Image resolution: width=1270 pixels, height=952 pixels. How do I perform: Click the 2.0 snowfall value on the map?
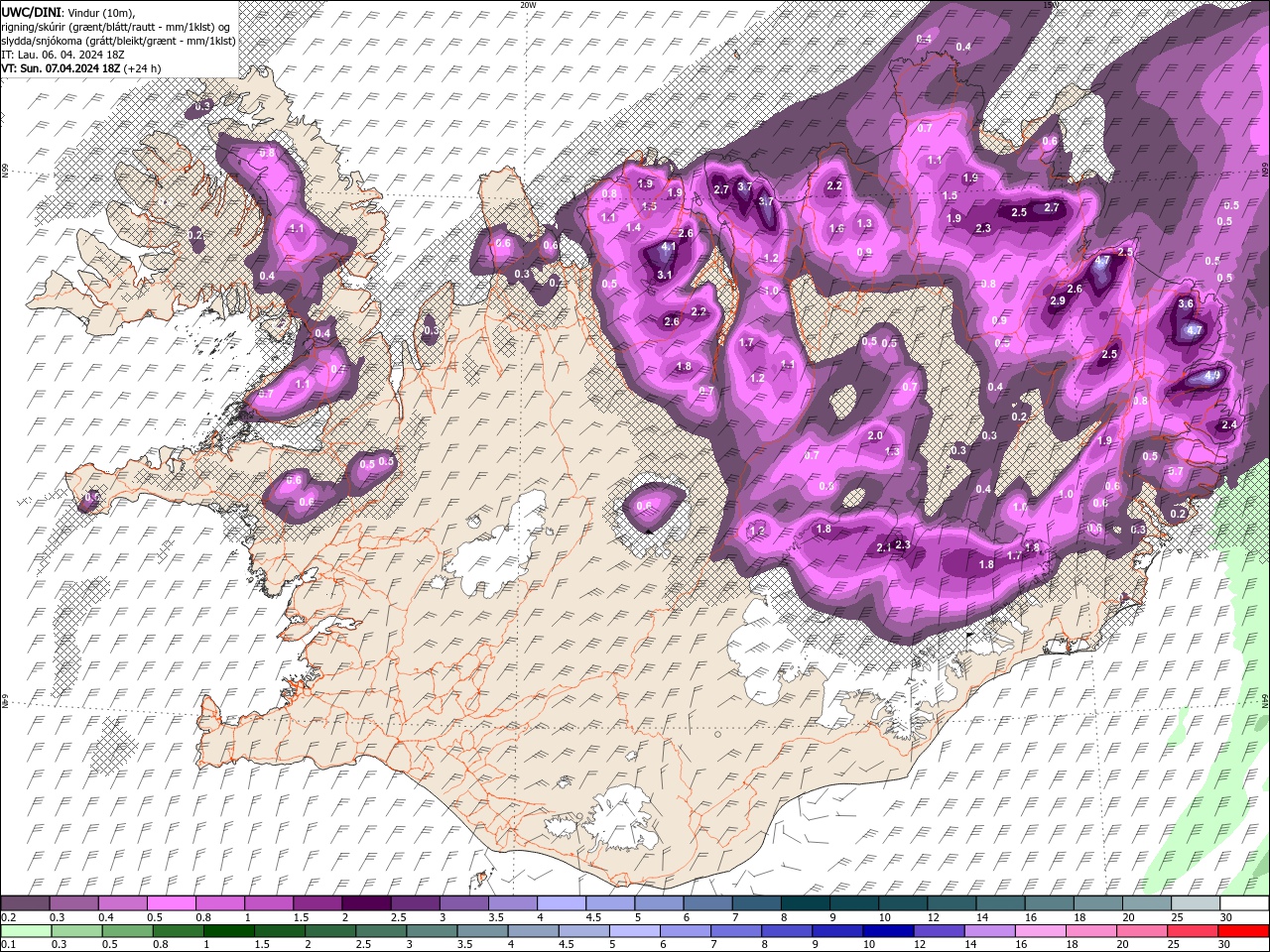pyautogui.click(x=875, y=436)
